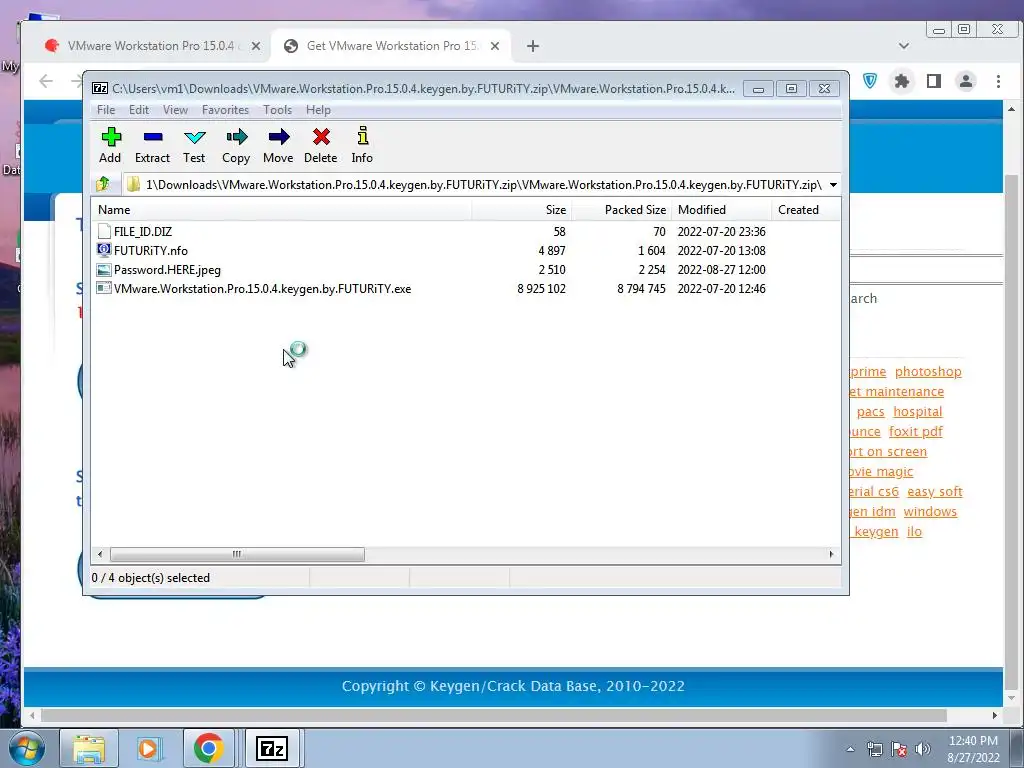Close the first VMware Workstation tab
The width and height of the screenshot is (1024, 768).
pyautogui.click(x=256, y=46)
